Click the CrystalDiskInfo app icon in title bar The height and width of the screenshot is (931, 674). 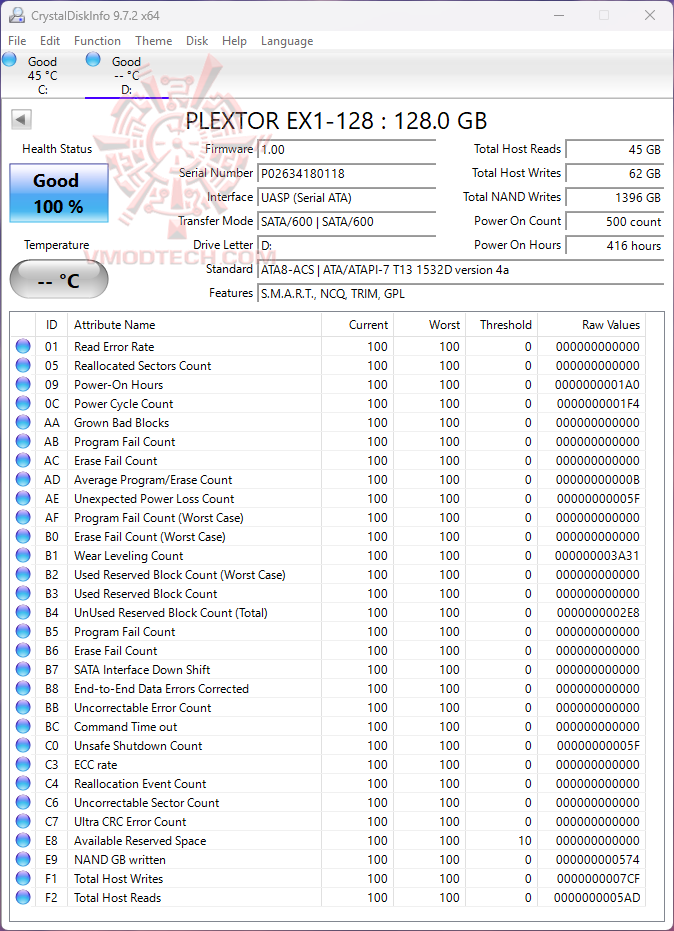(17, 15)
